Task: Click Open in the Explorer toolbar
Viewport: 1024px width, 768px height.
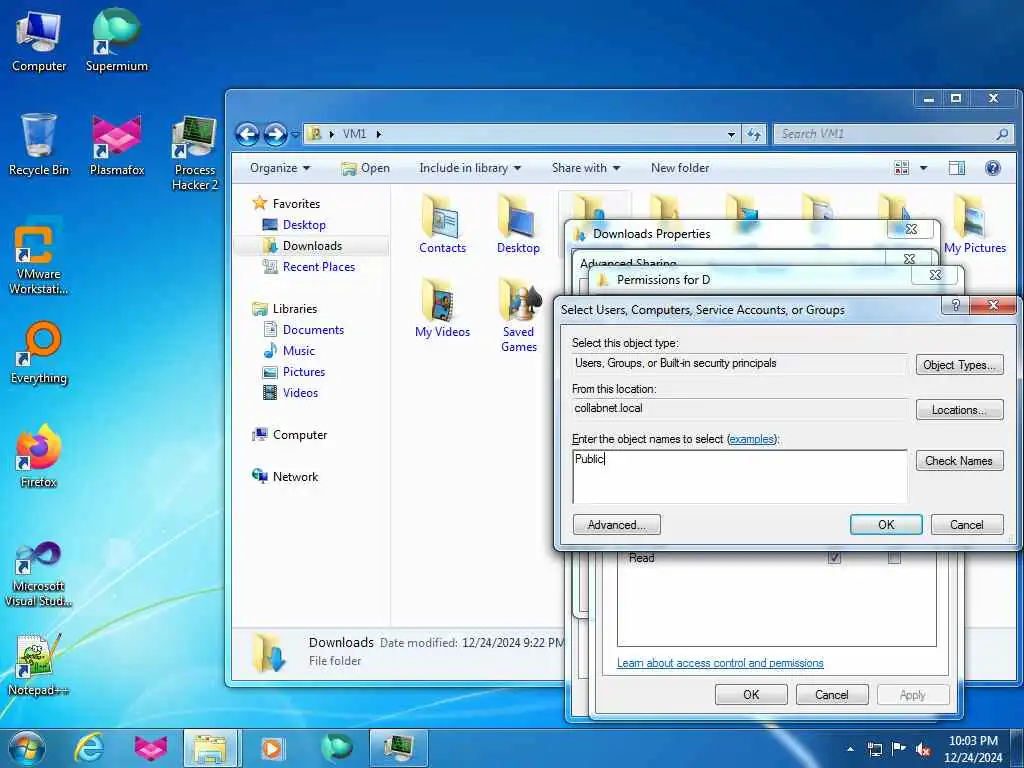Action: pos(366,168)
